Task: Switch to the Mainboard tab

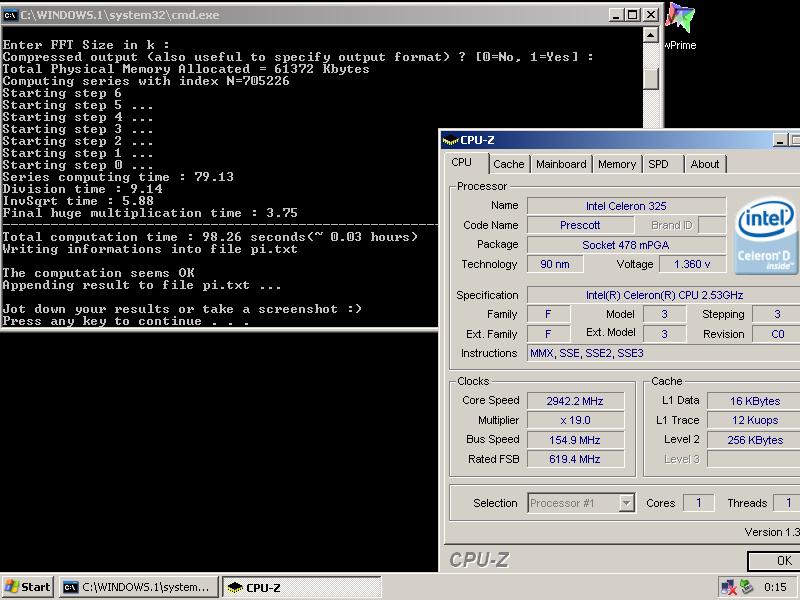Action: (561, 164)
